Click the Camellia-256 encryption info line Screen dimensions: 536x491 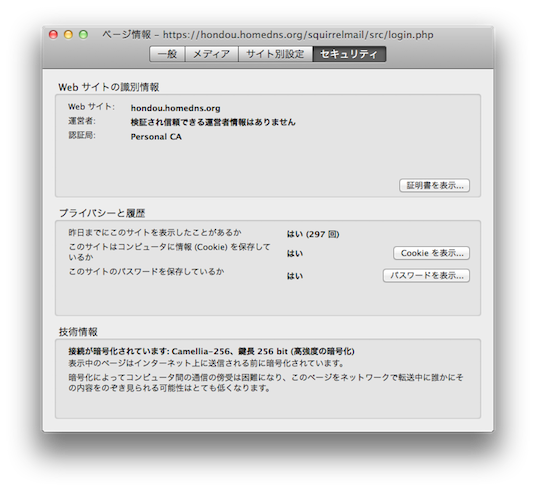click(x=211, y=351)
